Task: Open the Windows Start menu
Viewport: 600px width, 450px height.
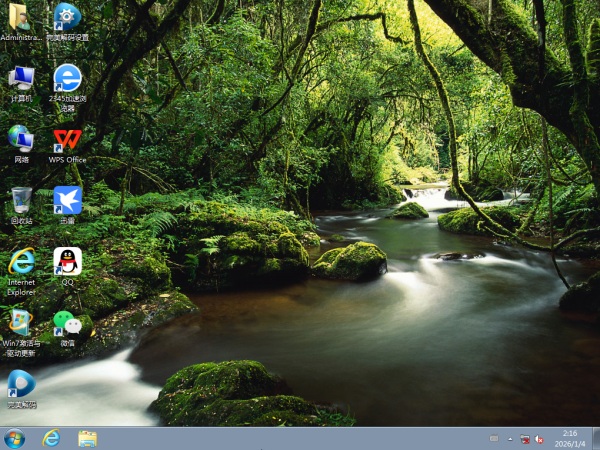Action: (15, 438)
